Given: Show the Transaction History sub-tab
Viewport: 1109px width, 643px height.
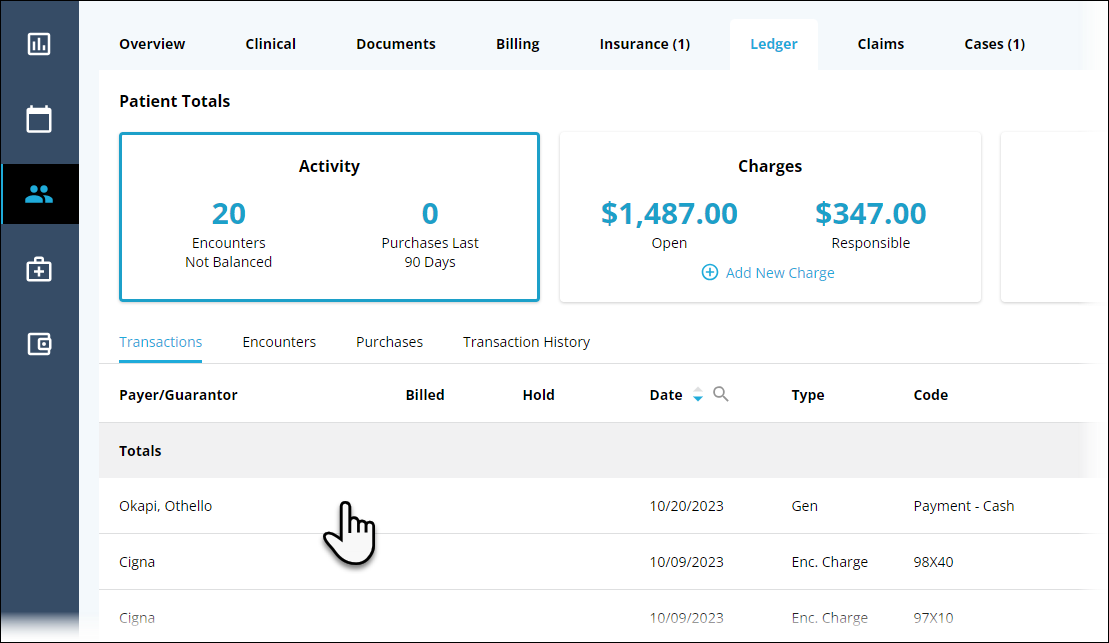Looking at the screenshot, I should pyautogui.click(x=526, y=342).
